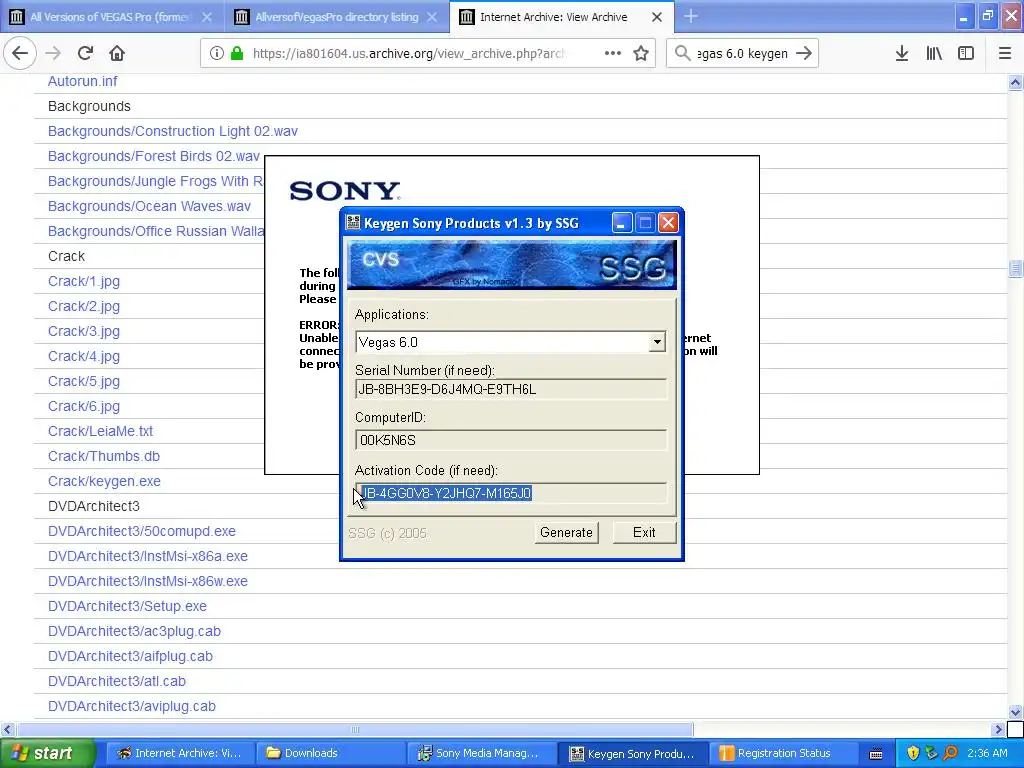Screen dimensions: 1024x768
Task: Submit search with the arrow icon
Action: click(x=804, y=54)
